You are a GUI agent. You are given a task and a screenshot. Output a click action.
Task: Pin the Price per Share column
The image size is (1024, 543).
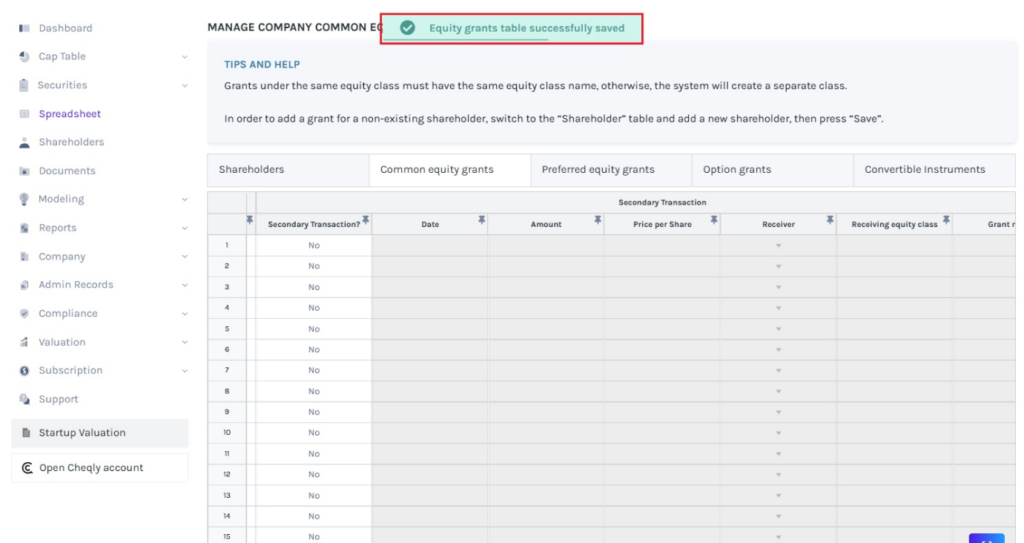coord(714,220)
